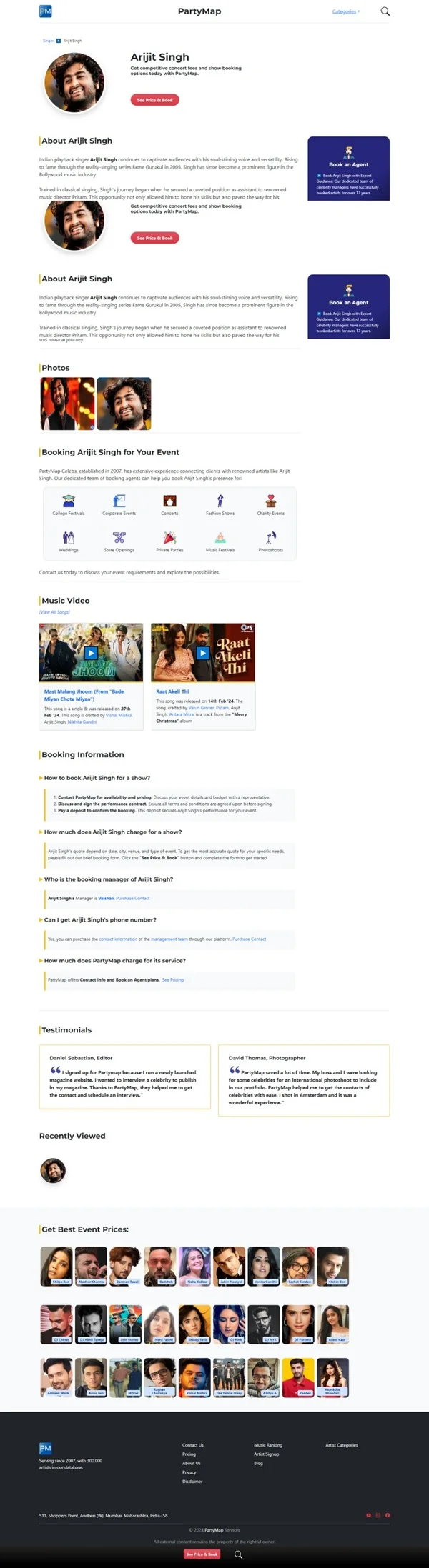Viewport: 429px width, 1568px height.
Task: Open the Neha Kakkar artist thumbnail
Action: 194,1266
